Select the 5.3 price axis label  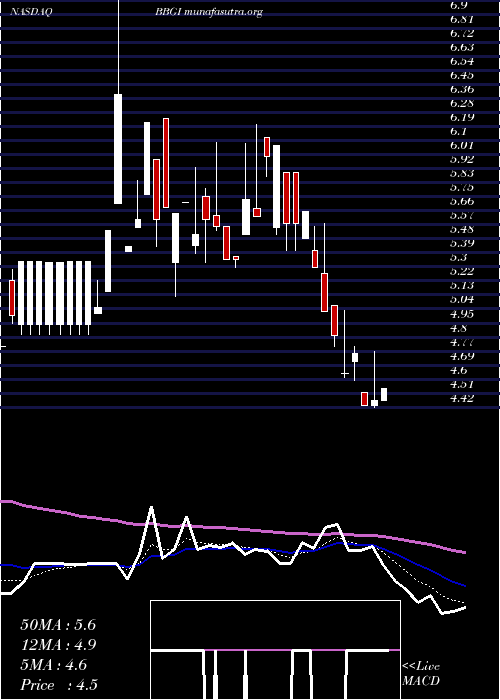(459, 258)
